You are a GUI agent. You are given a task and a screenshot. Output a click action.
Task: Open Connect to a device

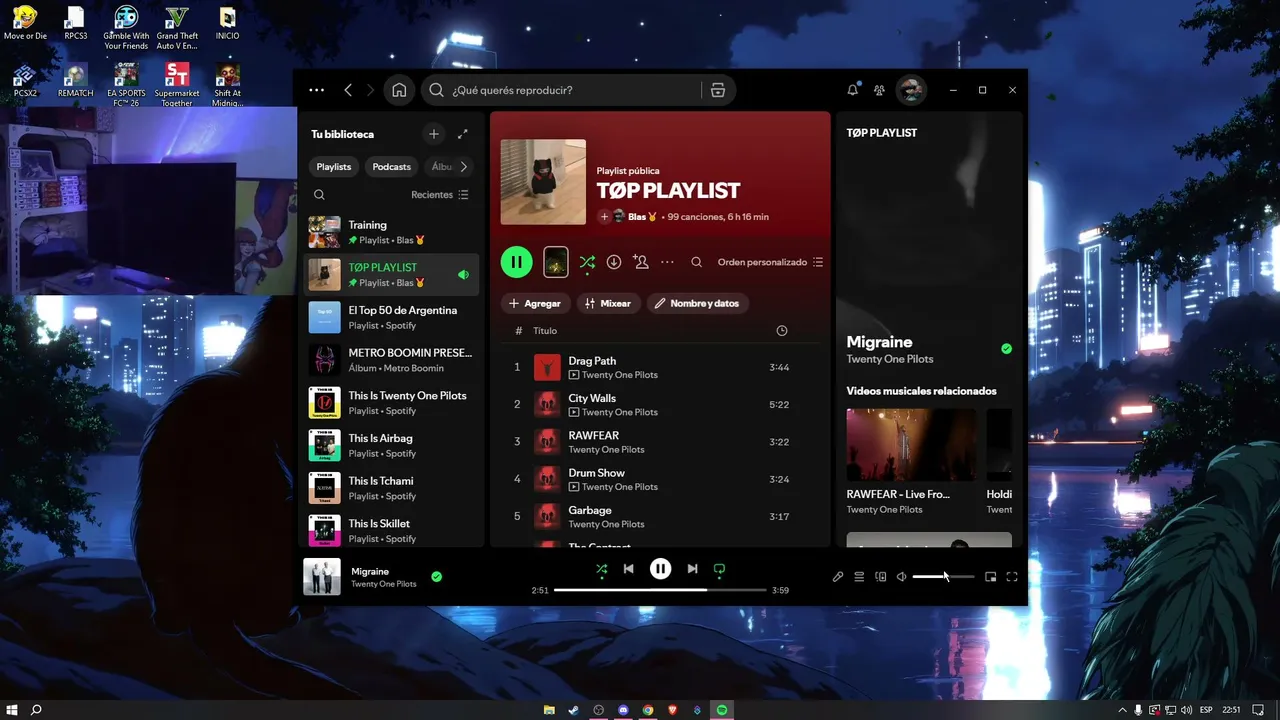point(881,577)
